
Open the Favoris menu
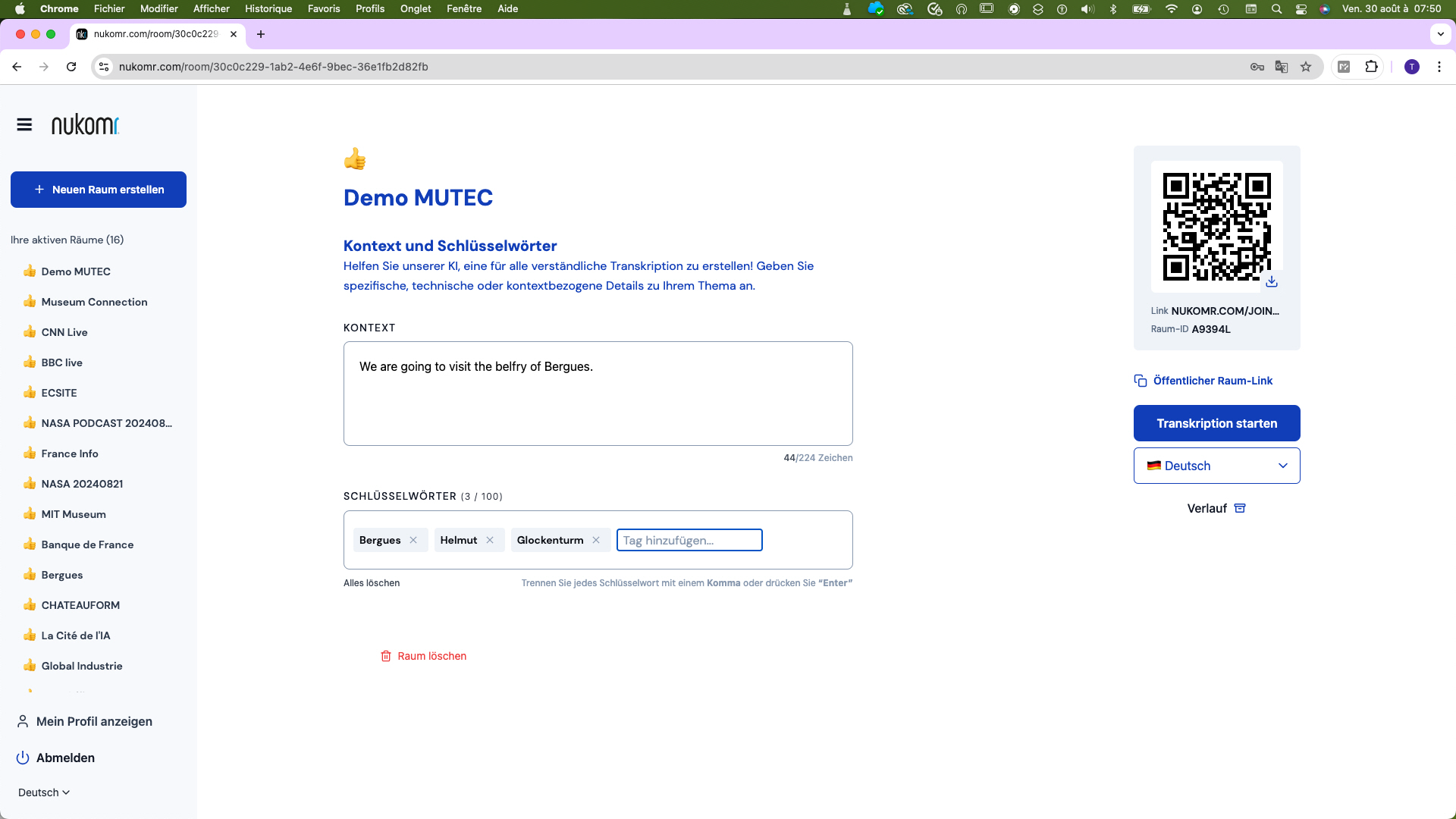[324, 9]
